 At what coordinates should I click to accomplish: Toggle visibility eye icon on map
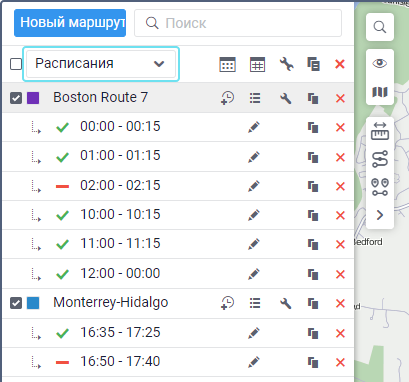[x=380, y=63]
